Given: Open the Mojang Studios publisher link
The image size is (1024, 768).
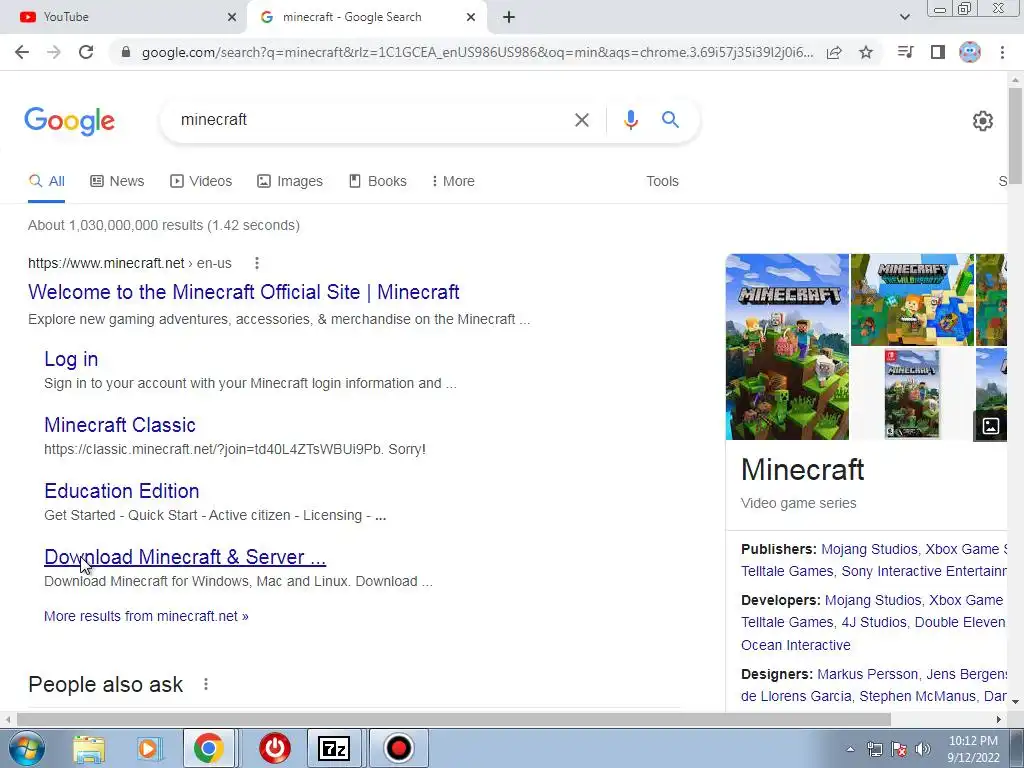Looking at the screenshot, I should pos(869,549).
